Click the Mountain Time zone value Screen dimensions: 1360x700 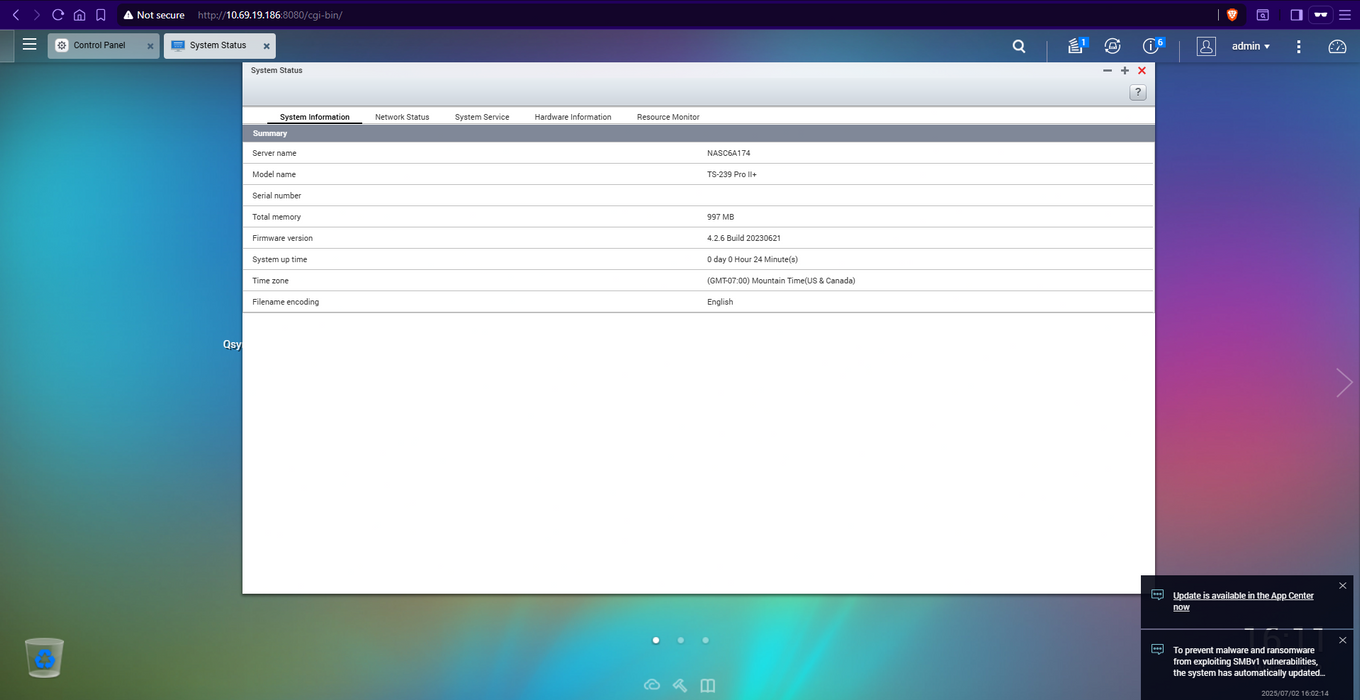pyautogui.click(x=781, y=281)
